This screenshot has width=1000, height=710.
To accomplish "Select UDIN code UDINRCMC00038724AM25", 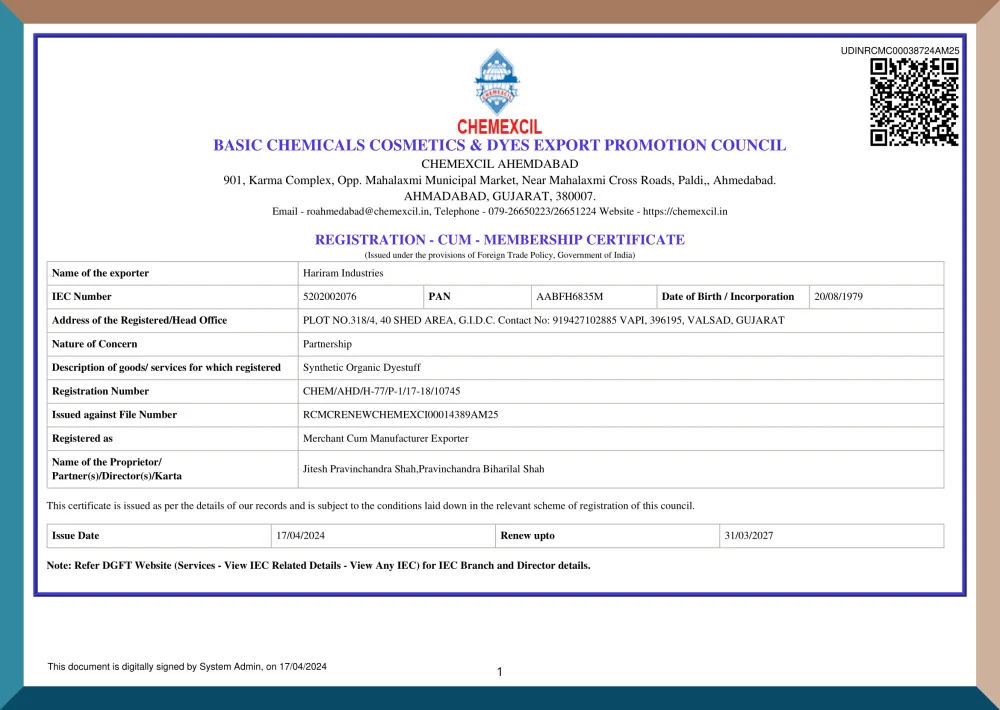I will point(899,50).
